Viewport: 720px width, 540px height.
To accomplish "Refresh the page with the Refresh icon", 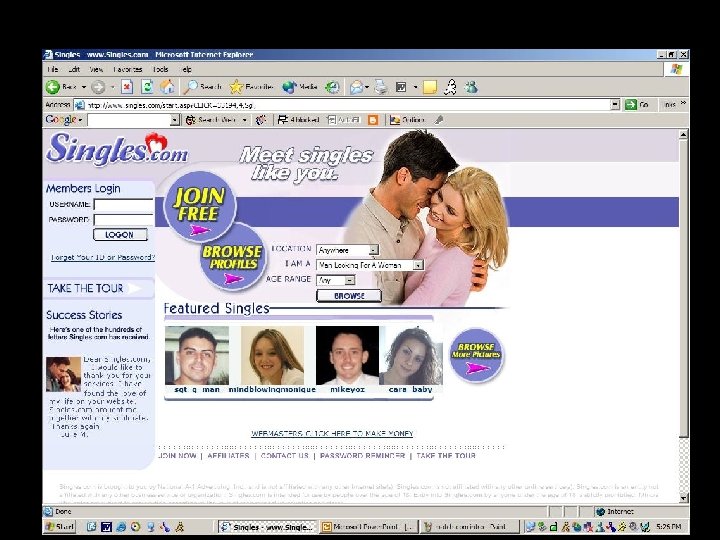I will [x=147, y=87].
